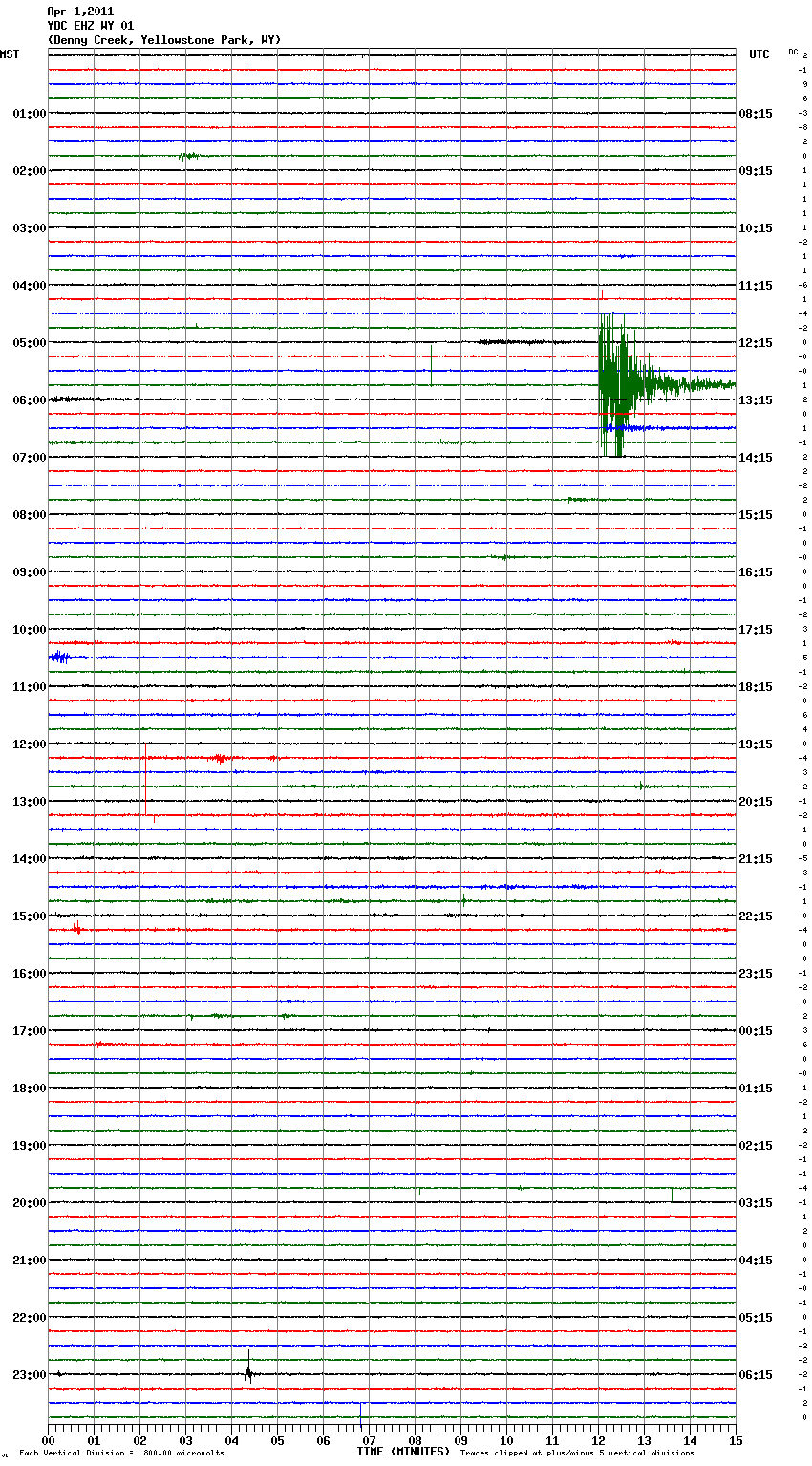The height and width of the screenshot is (1466, 812).
Task: Click the traces clipped footnote text
Action: (577, 1454)
